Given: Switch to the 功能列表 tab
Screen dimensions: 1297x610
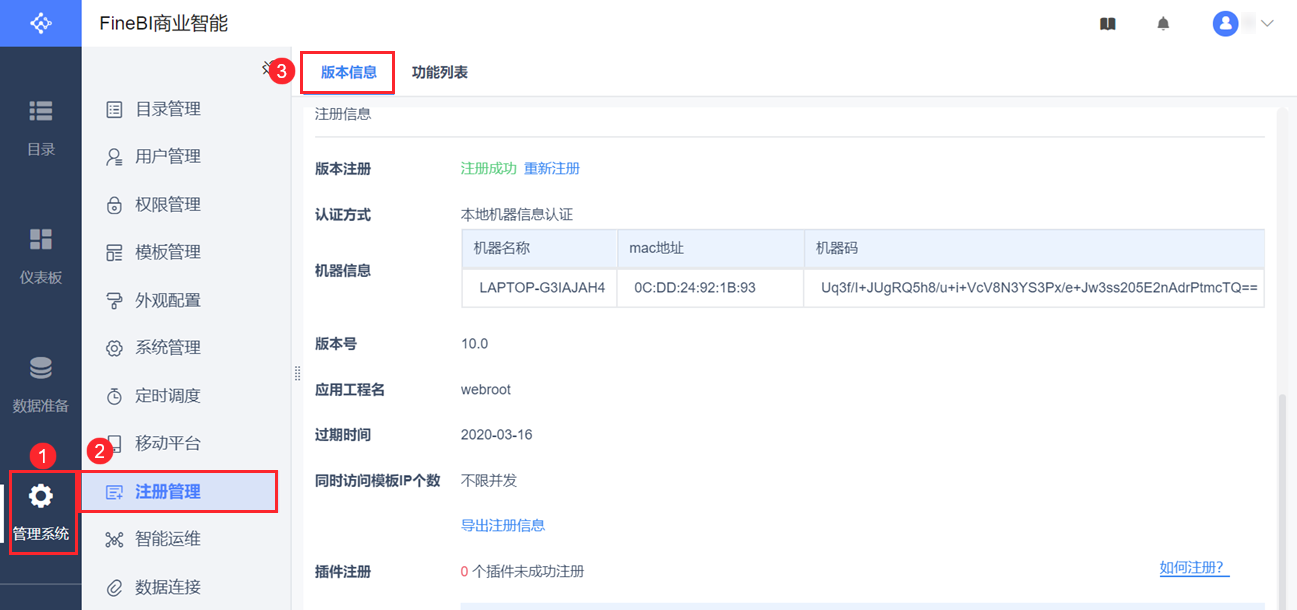Looking at the screenshot, I should pyautogui.click(x=440, y=72).
